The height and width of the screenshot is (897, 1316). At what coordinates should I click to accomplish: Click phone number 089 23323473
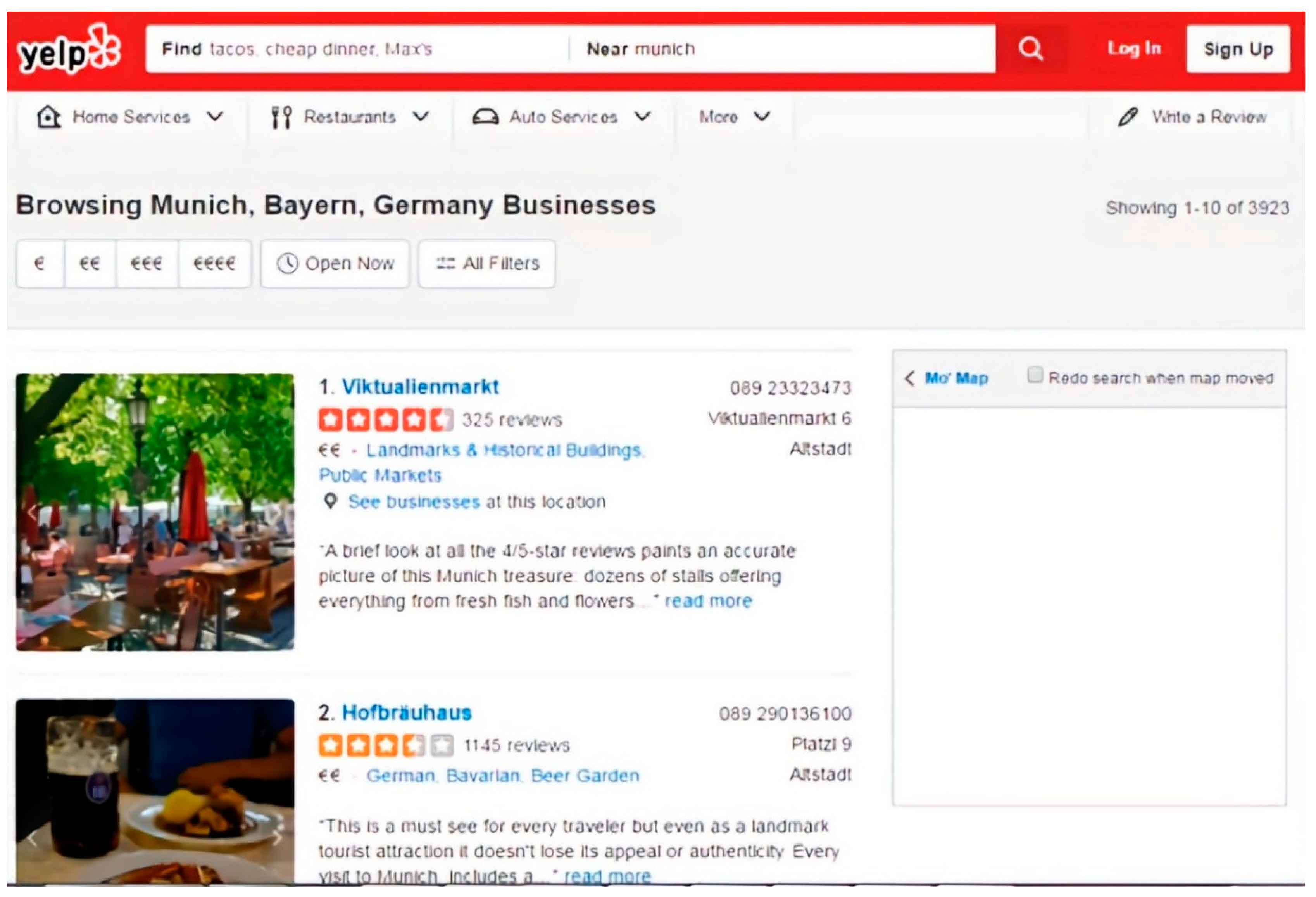(x=790, y=388)
